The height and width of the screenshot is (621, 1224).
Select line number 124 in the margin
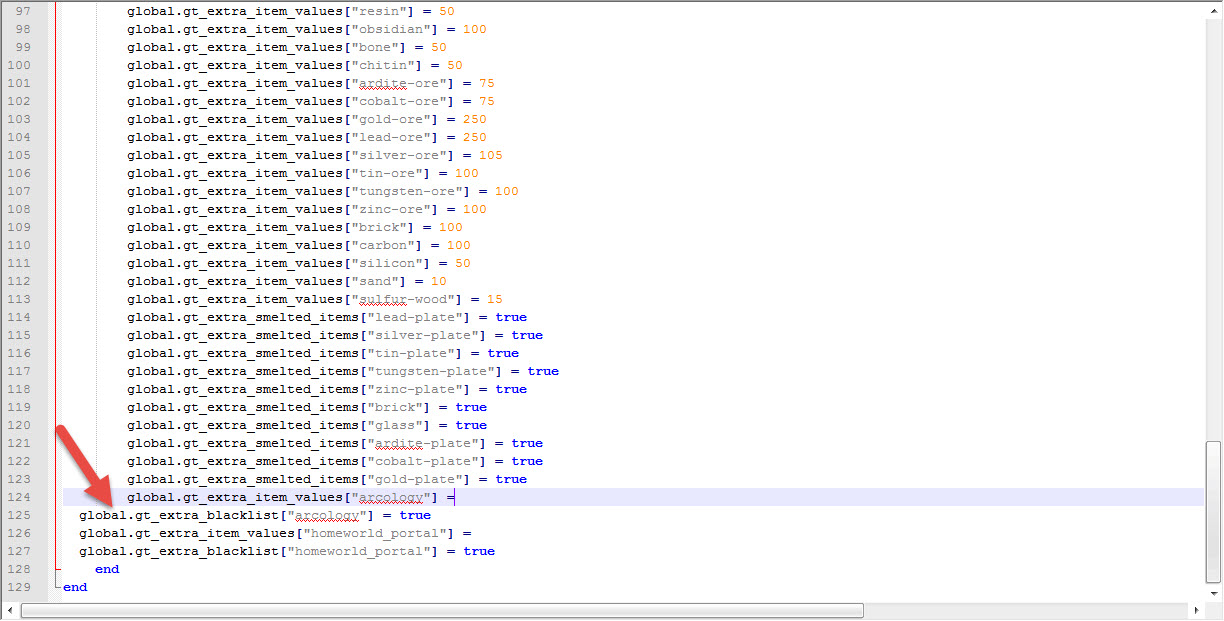pyautogui.click(x=18, y=497)
